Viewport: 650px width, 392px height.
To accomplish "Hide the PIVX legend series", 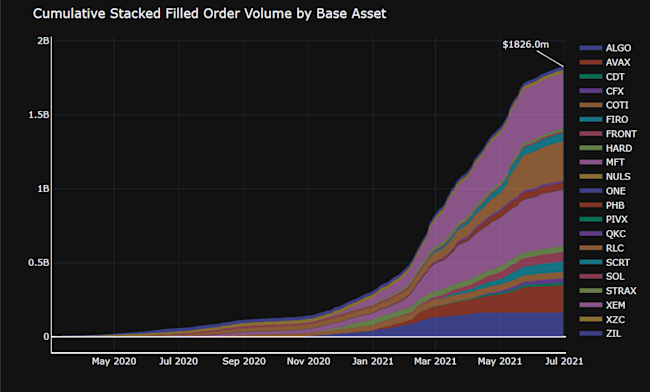I will click(604, 220).
